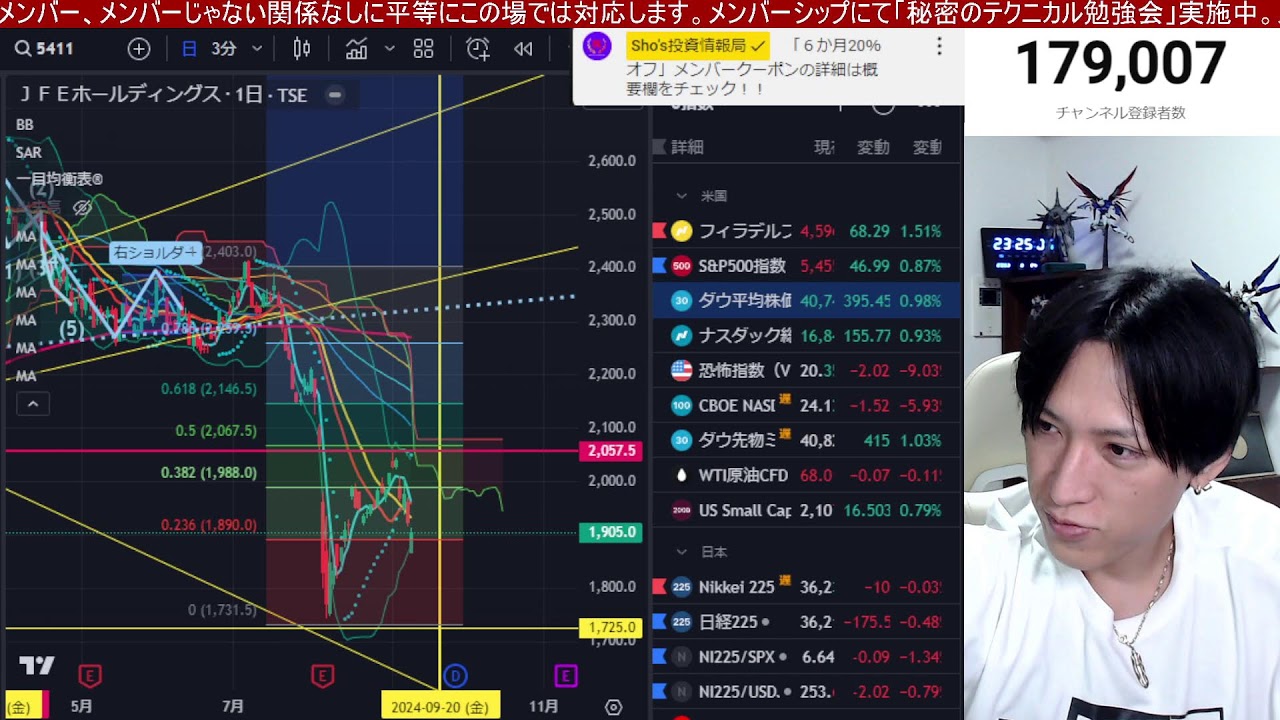
Task: Click the symbol search magnifier for 5411
Action: (x=22, y=48)
